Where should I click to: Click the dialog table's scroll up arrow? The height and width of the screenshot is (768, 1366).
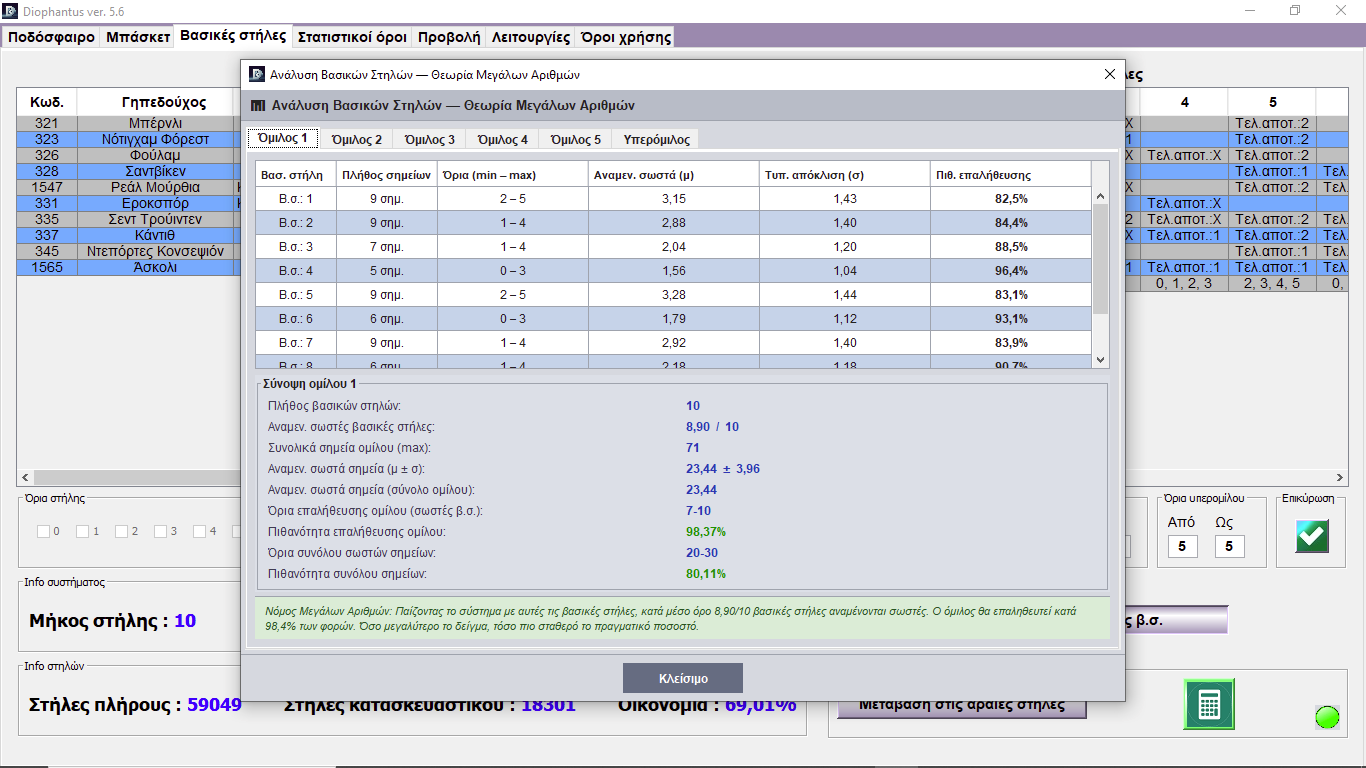coord(1100,197)
